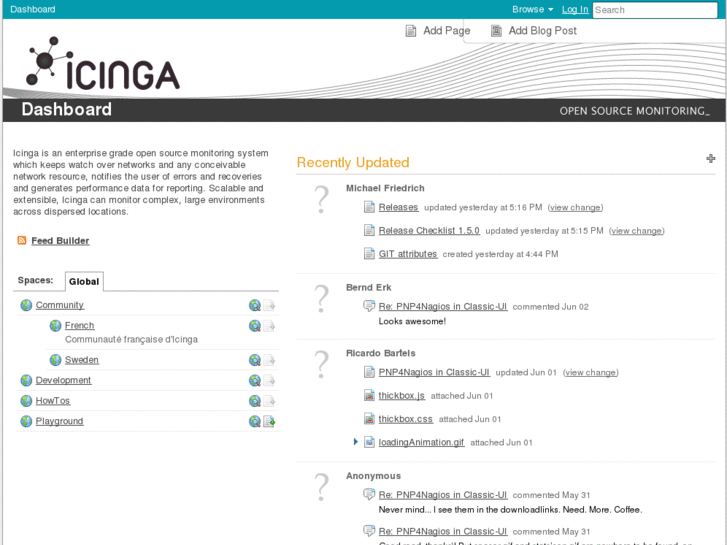View change for PNP4Nagios in Classic-UI
This screenshot has height=545, width=727.
[591, 372]
